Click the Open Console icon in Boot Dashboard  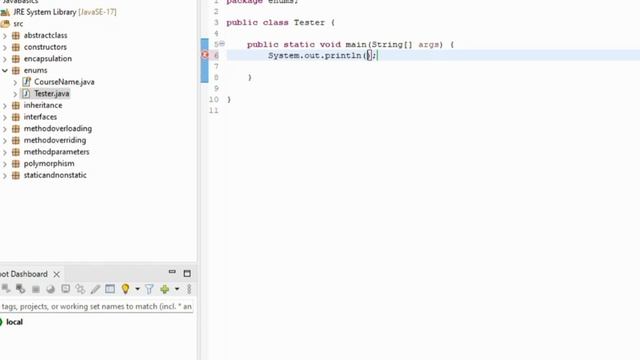pos(65,289)
